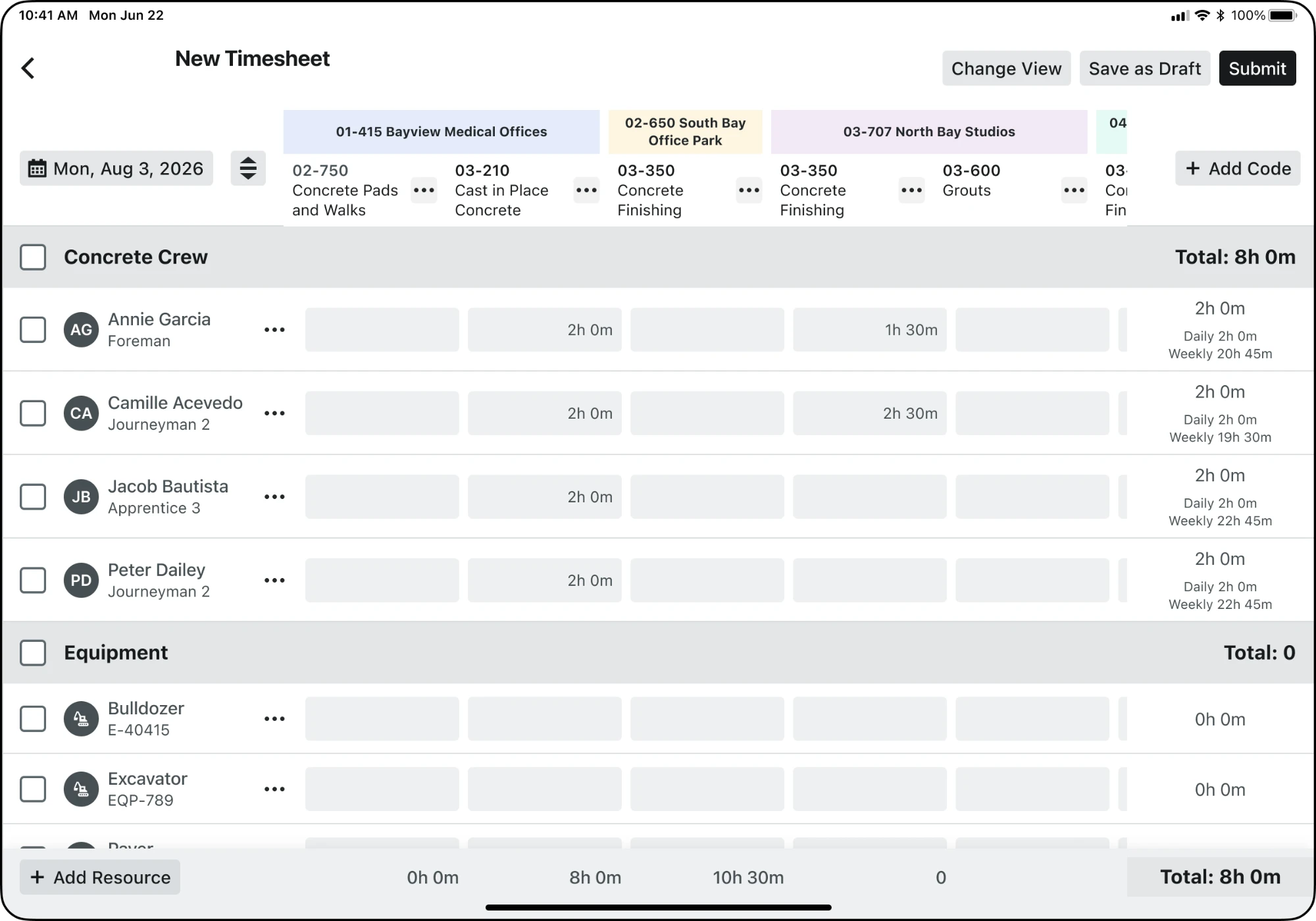1316x921 pixels.
Task: Tap Annie Garcia's Weekly 20h 45m total
Action: click(x=1220, y=354)
